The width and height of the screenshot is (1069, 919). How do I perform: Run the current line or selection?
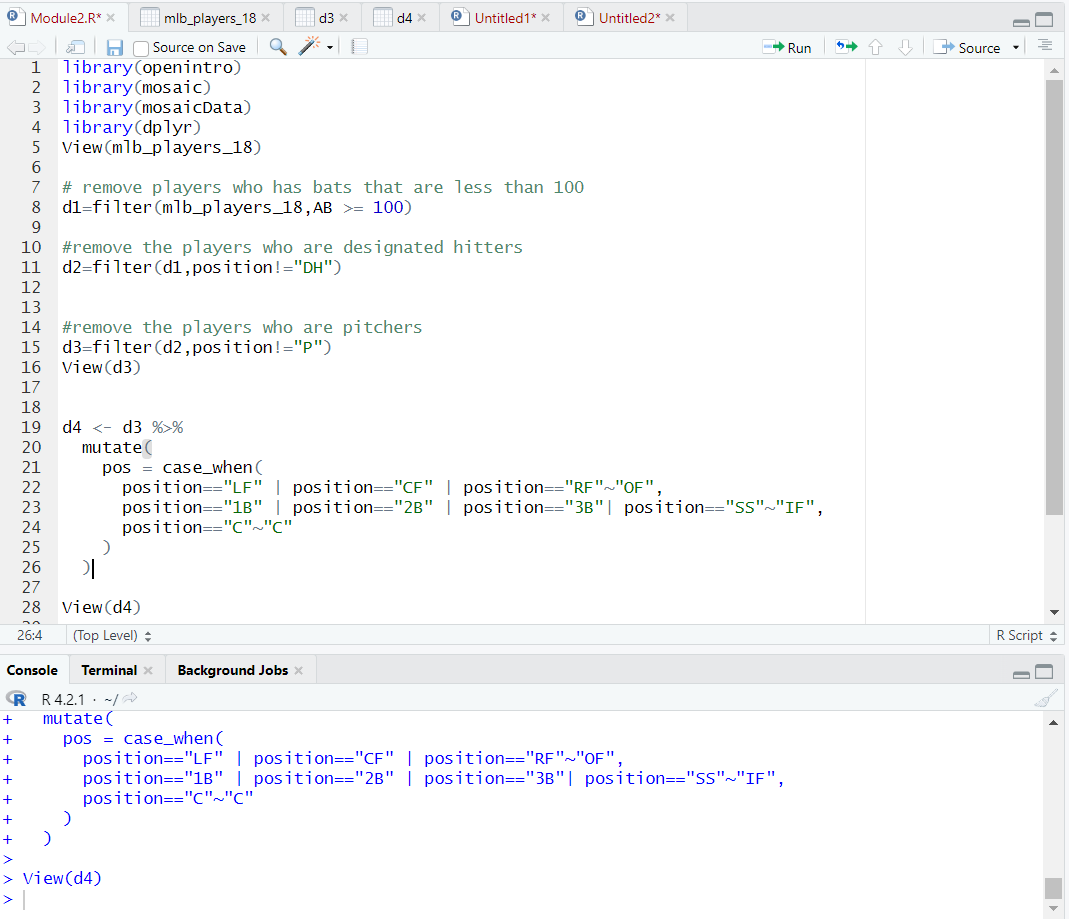coord(787,48)
